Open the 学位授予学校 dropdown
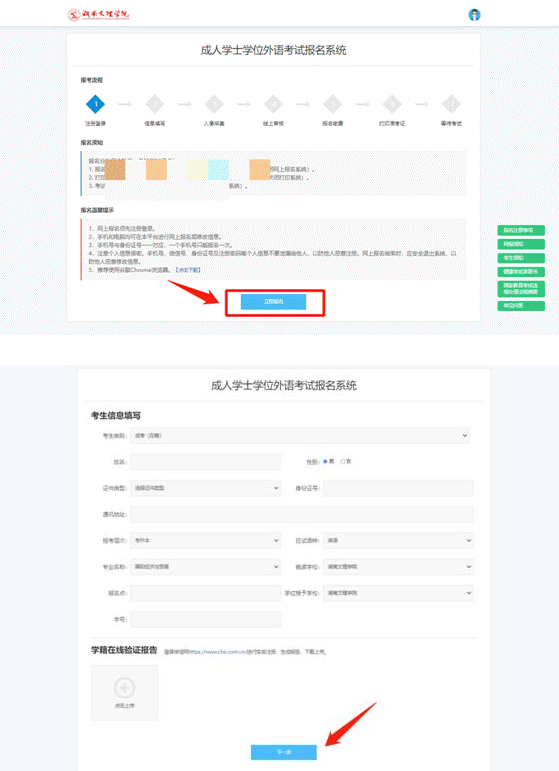 398,593
